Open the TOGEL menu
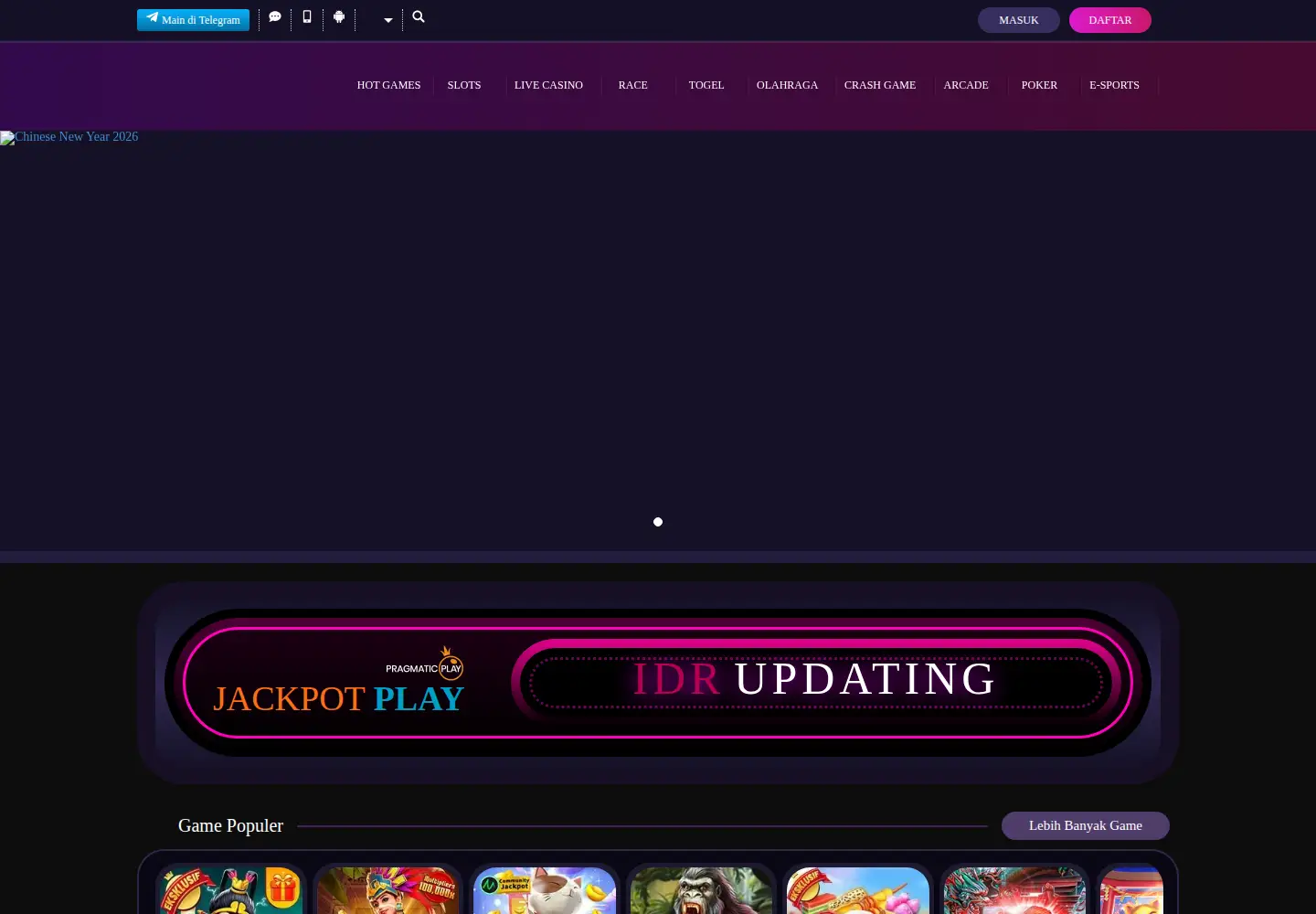The width and height of the screenshot is (1316, 914). pyautogui.click(x=706, y=85)
